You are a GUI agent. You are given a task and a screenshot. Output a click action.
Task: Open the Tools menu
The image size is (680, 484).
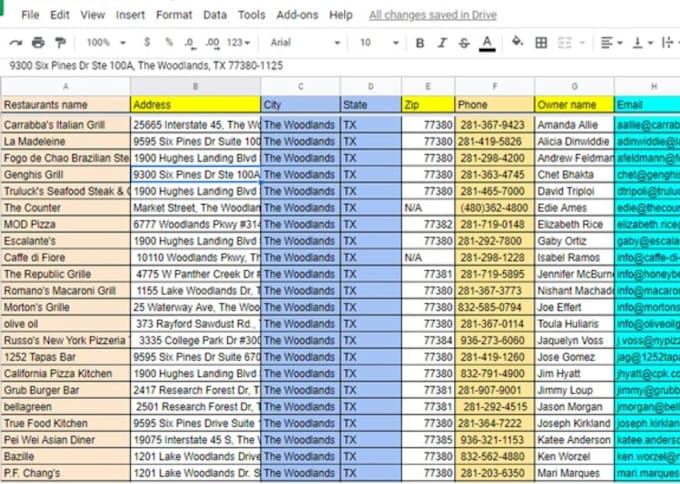(x=252, y=15)
